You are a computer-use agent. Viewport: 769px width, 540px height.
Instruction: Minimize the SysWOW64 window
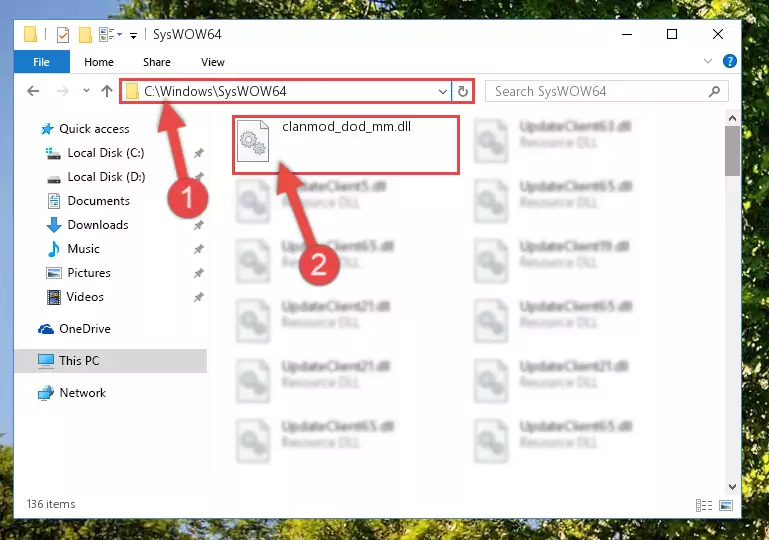(627, 34)
